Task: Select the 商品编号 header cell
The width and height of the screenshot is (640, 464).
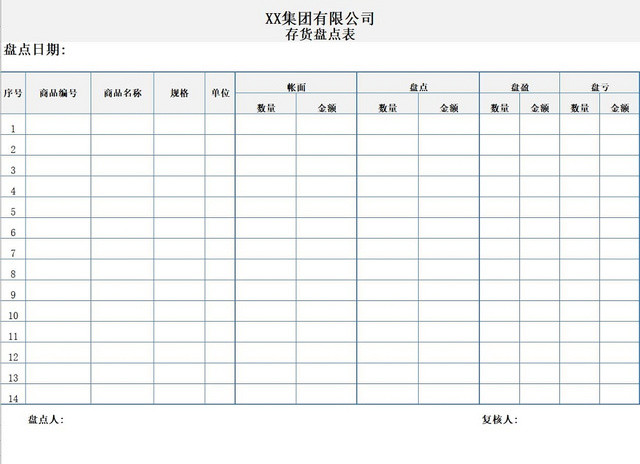Action: 58,93
